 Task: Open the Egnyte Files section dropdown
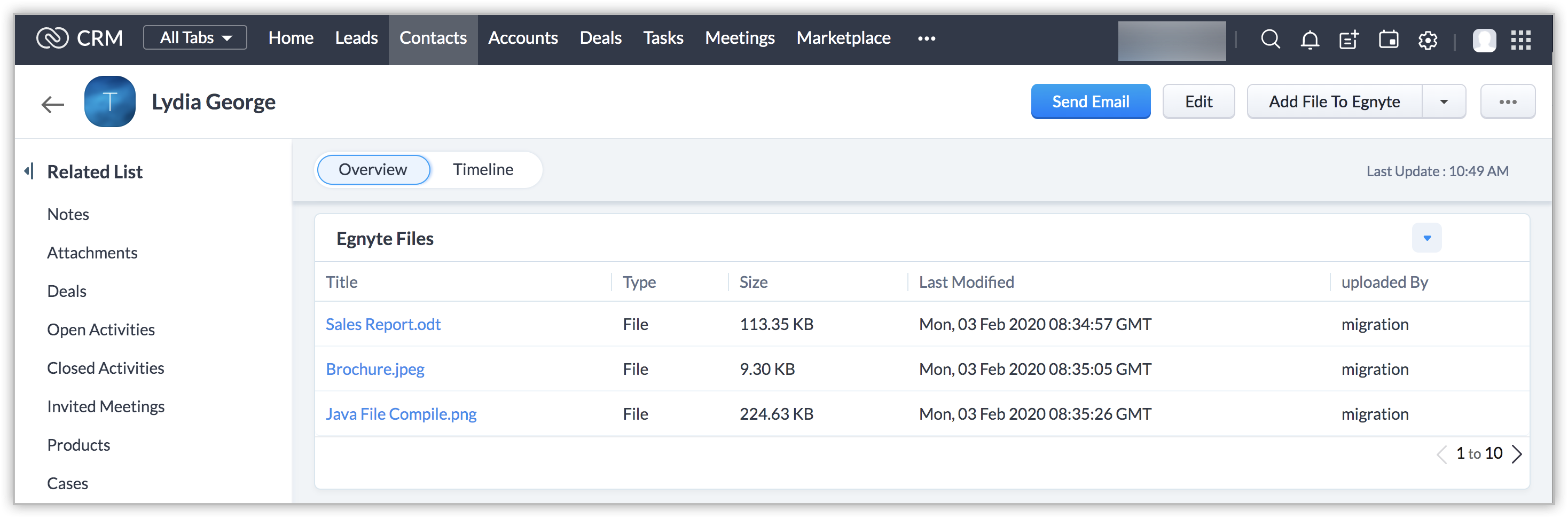tap(1426, 238)
